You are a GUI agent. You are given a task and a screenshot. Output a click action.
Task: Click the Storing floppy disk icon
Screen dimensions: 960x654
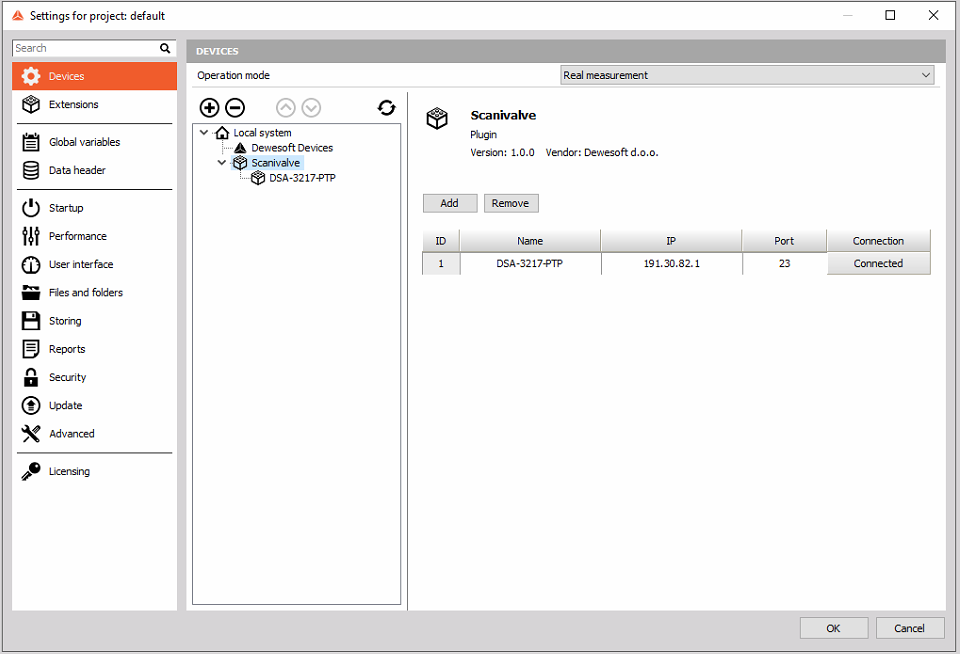point(31,321)
